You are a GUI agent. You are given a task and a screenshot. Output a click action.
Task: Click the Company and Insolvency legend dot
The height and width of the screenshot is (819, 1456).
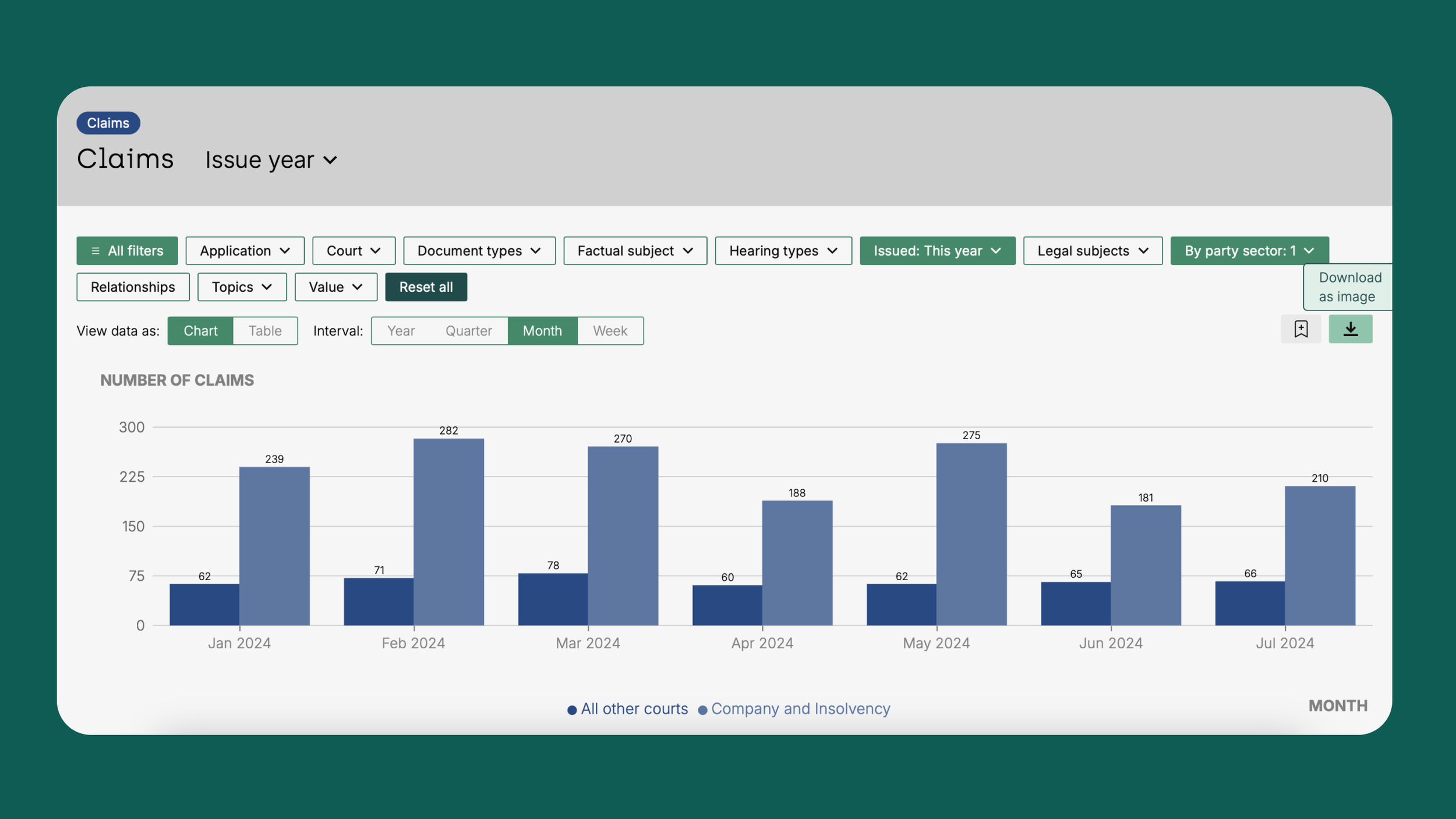click(702, 710)
